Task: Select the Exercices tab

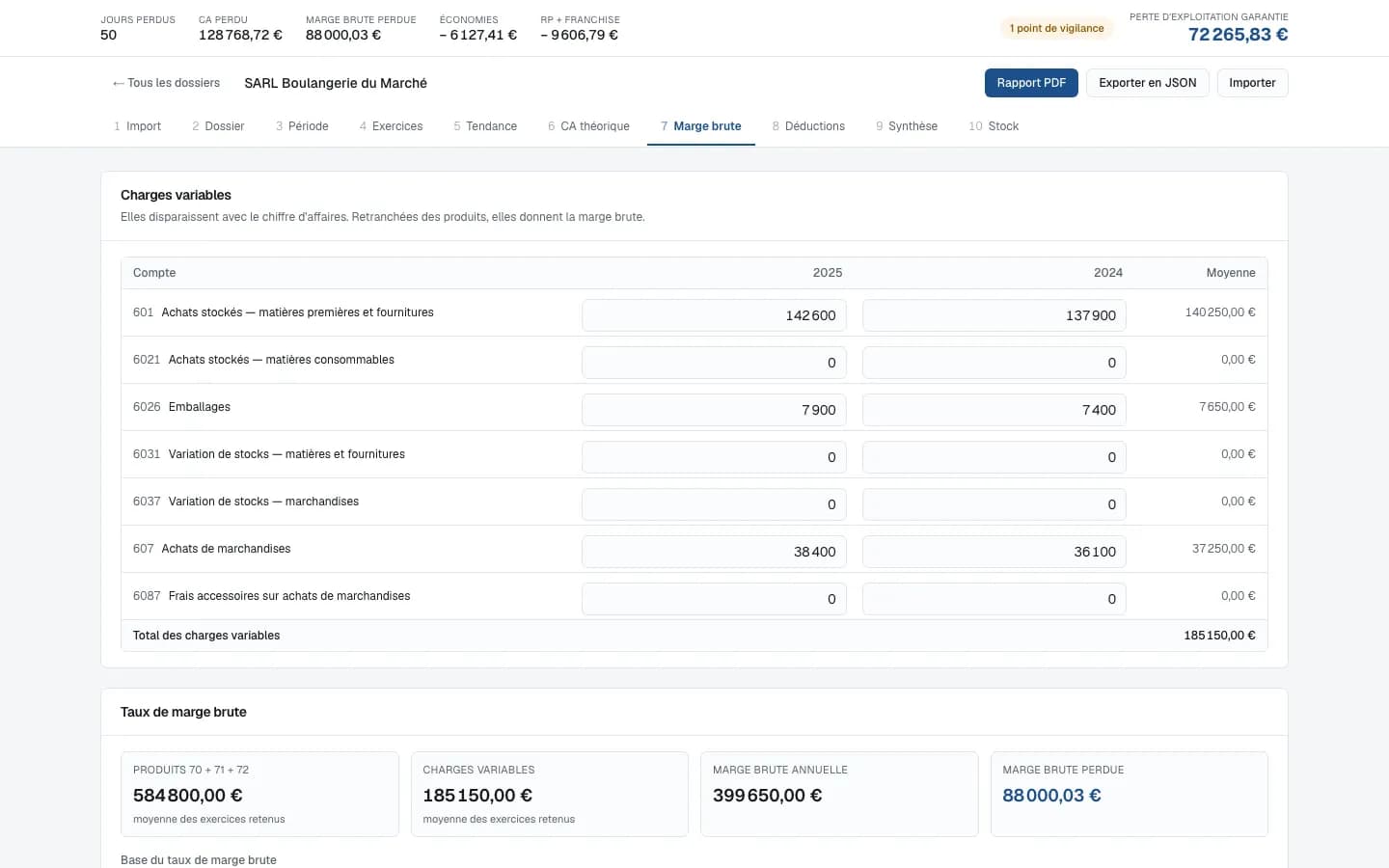Action: click(x=391, y=126)
